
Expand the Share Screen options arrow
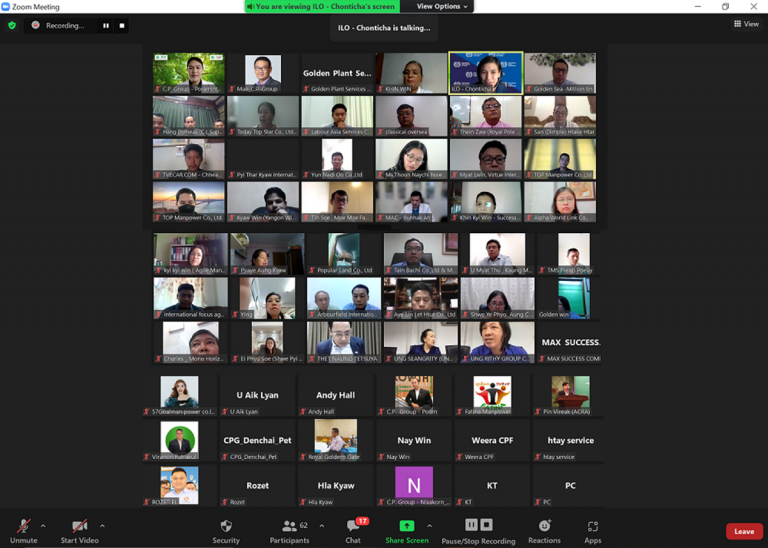pyautogui.click(x=430, y=525)
